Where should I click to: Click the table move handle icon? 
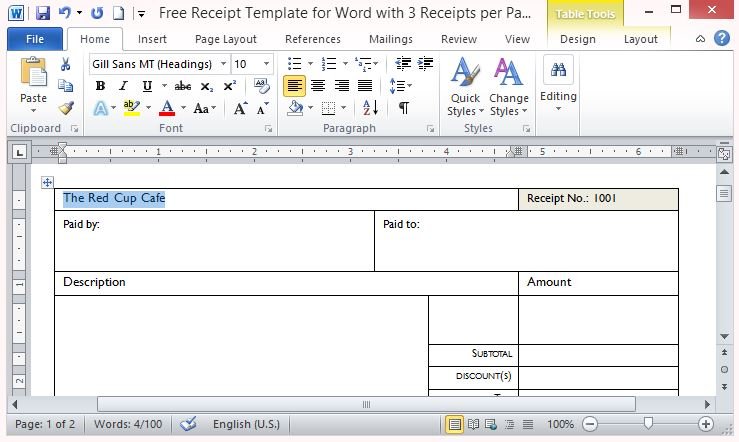pos(47,182)
